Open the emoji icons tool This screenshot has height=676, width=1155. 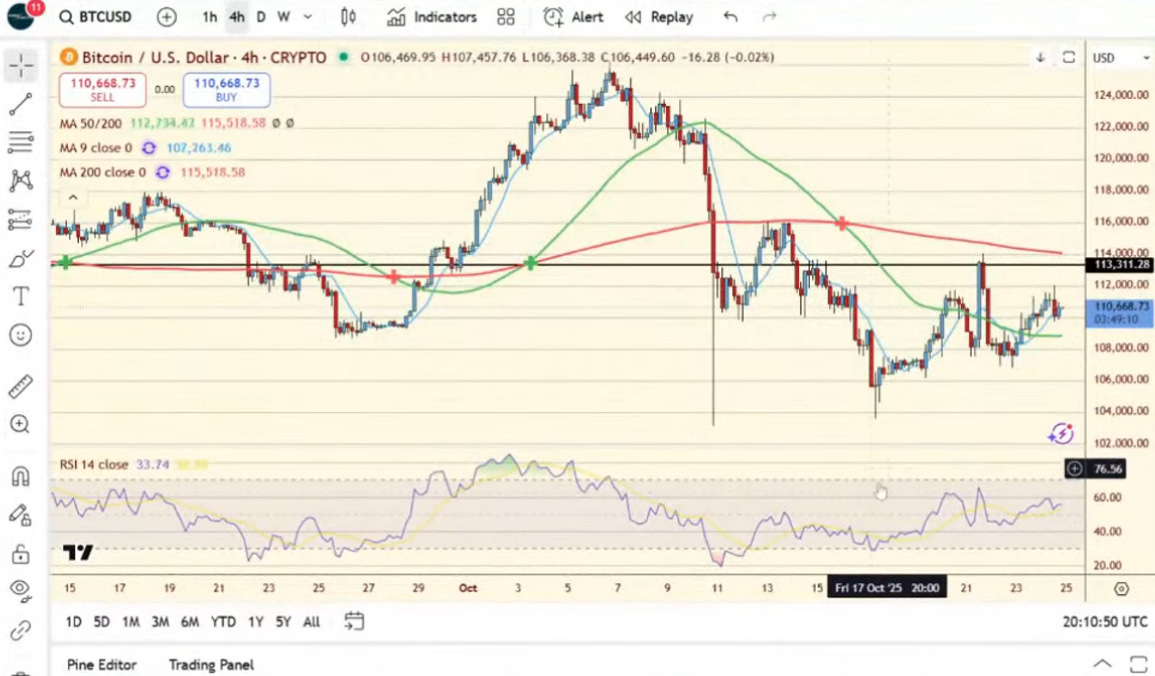coord(21,335)
